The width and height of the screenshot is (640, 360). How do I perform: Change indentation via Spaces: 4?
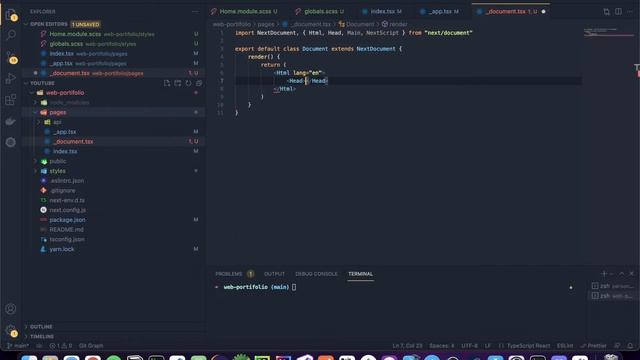[x=442, y=346]
